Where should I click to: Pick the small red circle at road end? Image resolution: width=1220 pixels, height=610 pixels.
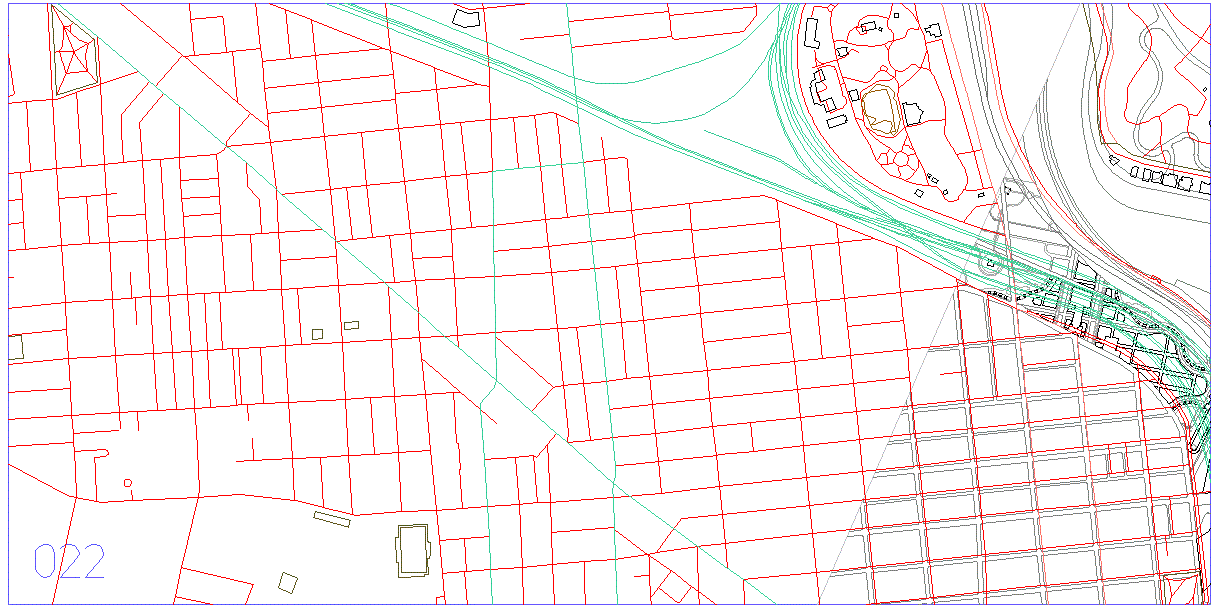[128, 483]
